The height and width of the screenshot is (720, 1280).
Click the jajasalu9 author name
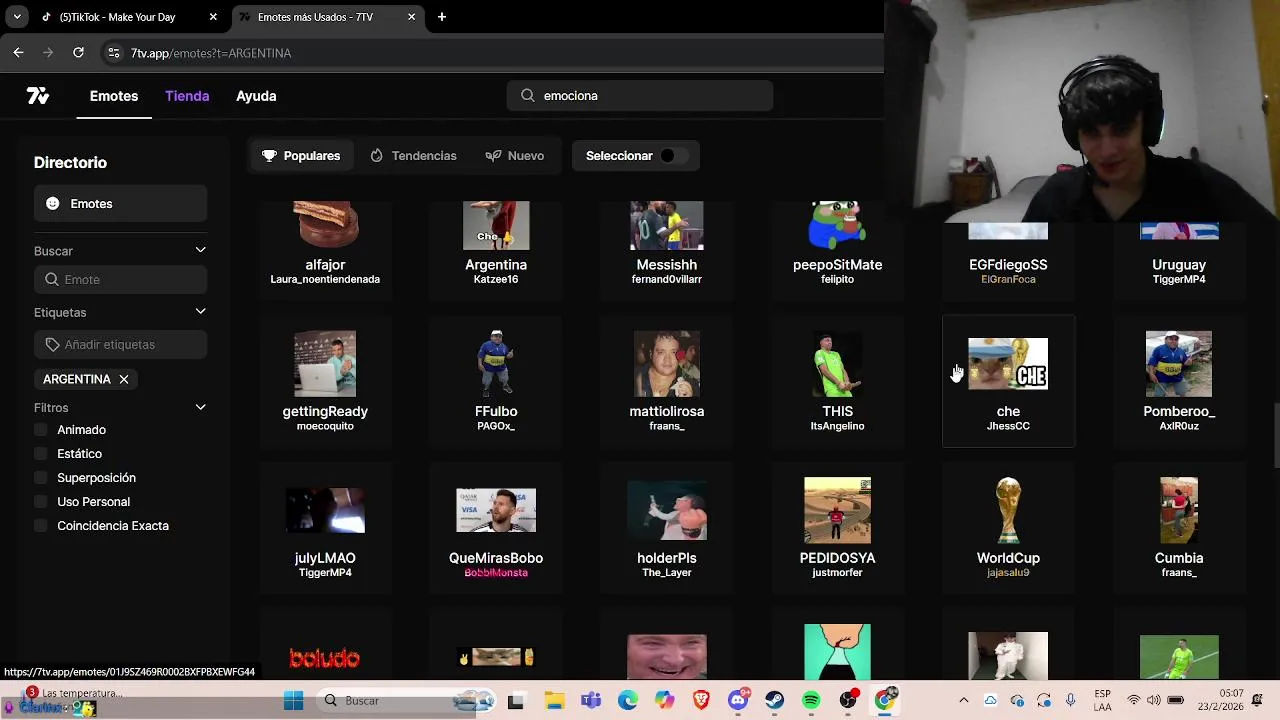pyautogui.click(x=1008, y=573)
